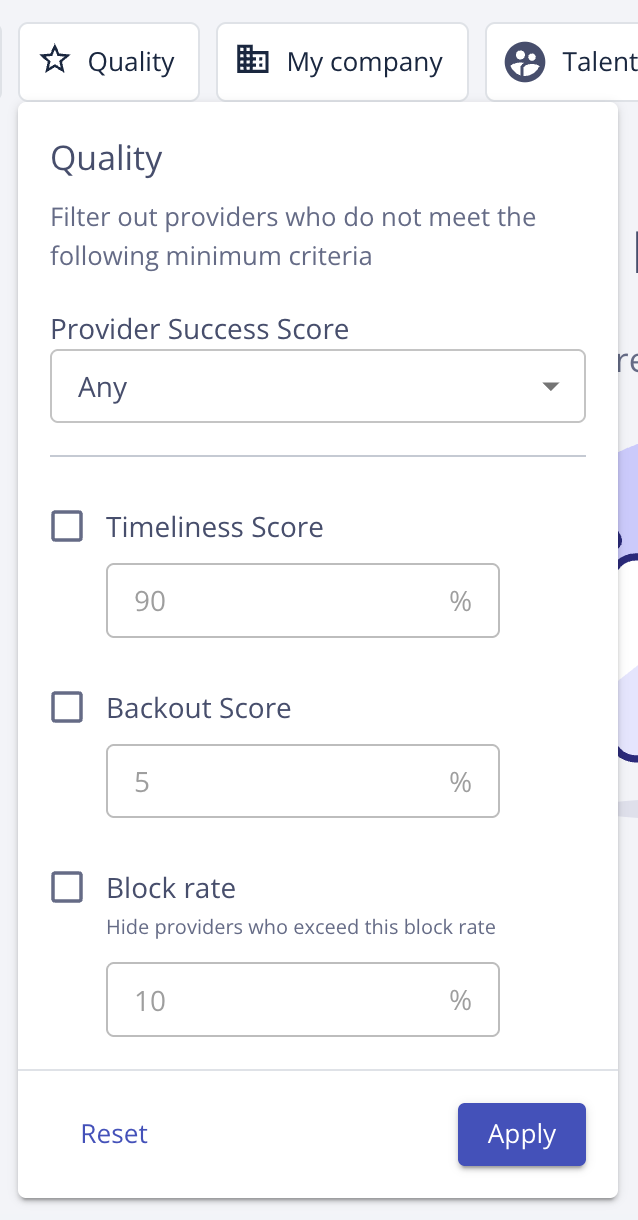Click the Block rate label text
Image resolution: width=638 pixels, height=1220 pixels.
pos(171,888)
